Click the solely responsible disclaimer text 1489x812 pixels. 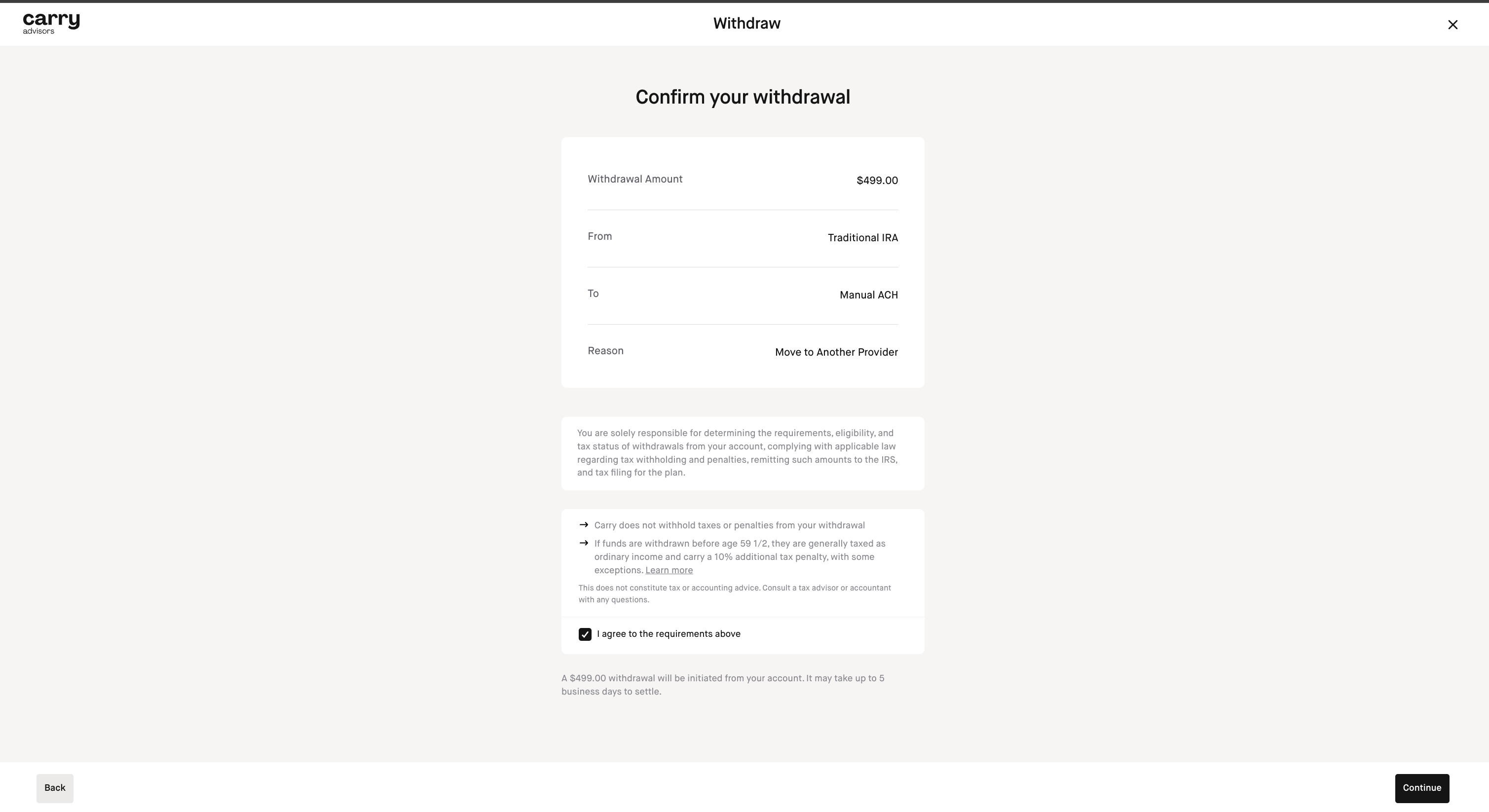tap(737, 453)
